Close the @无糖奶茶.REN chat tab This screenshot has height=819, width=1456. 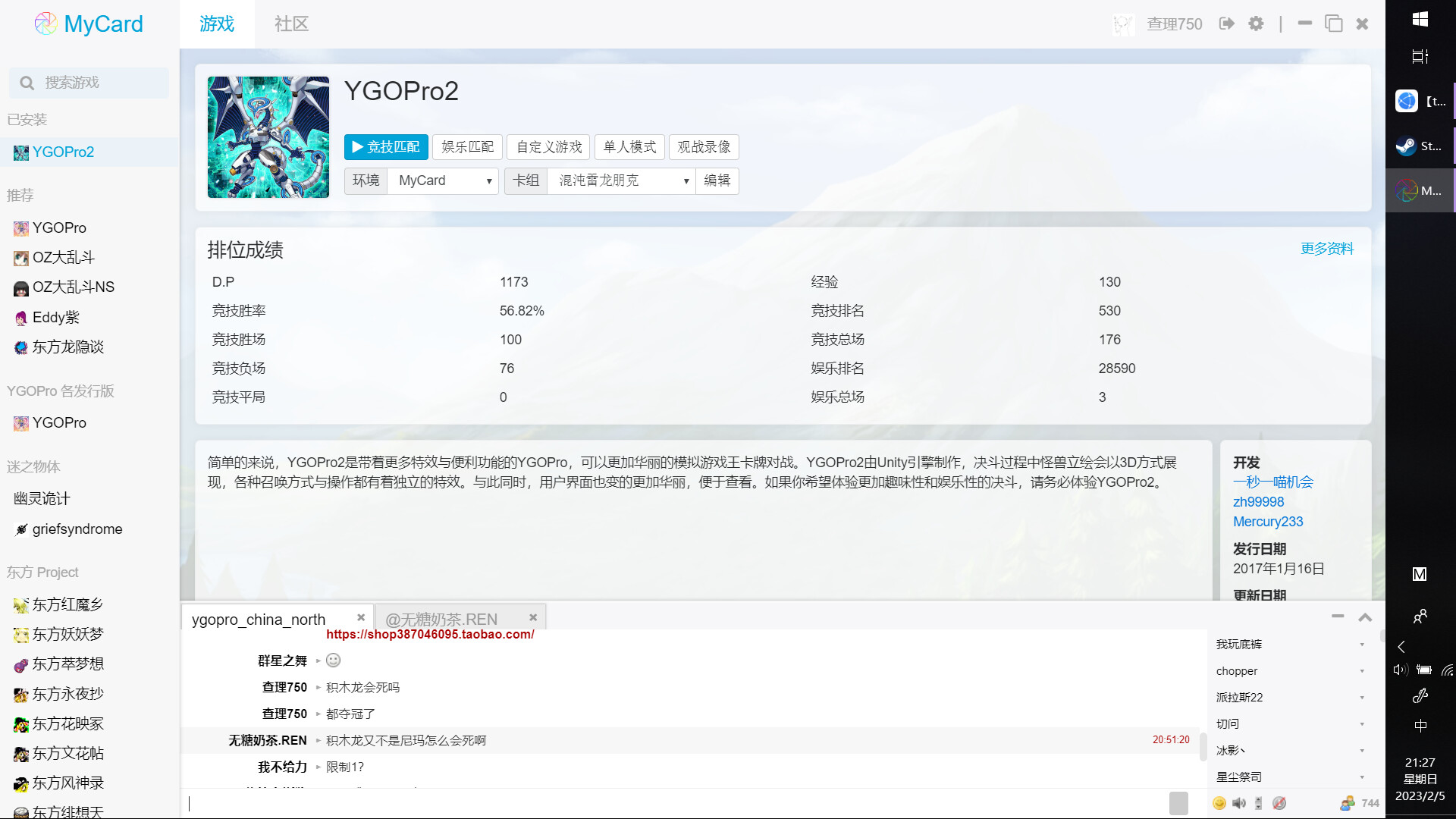(533, 617)
